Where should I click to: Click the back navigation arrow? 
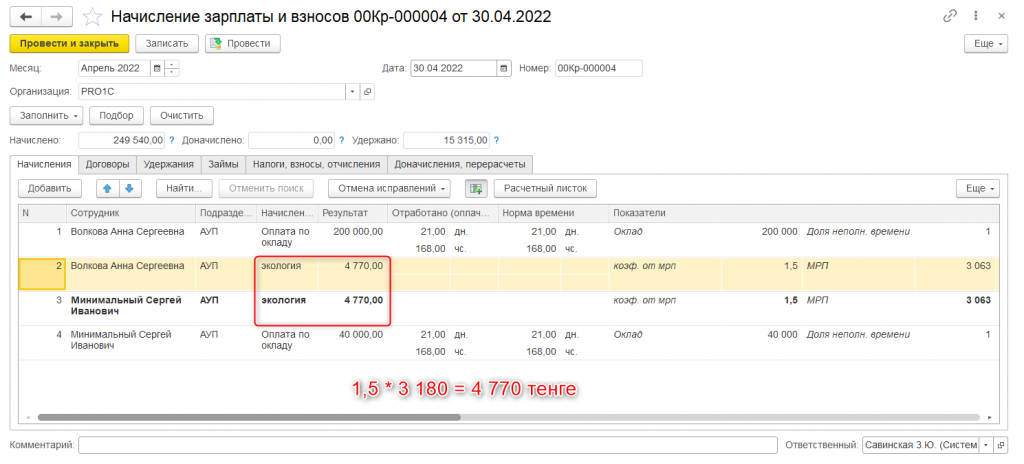click(x=25, y=17)
